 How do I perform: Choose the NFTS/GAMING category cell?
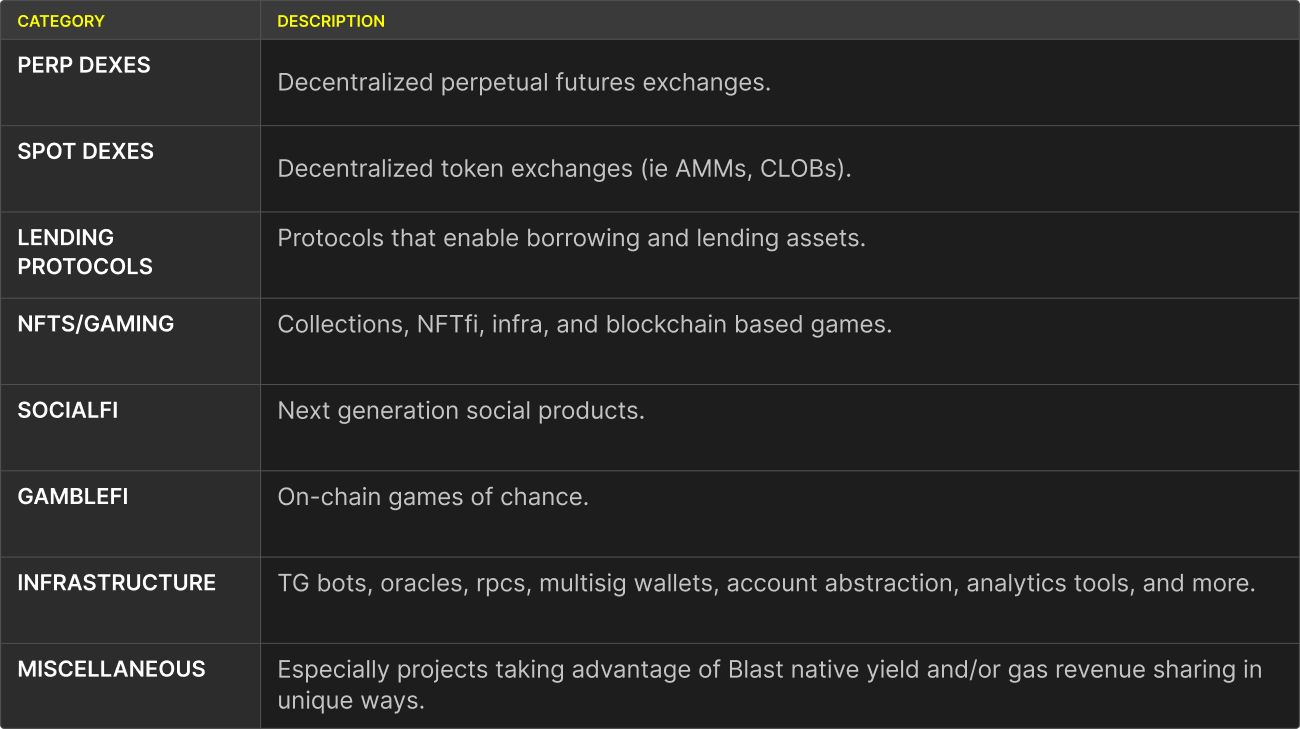tap(96, 324)
